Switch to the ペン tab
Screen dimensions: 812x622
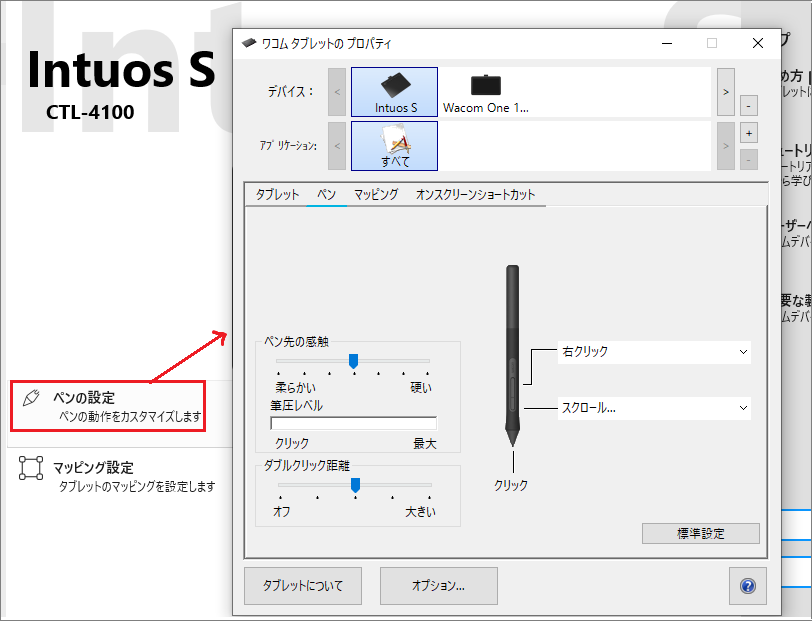point(326,195)
